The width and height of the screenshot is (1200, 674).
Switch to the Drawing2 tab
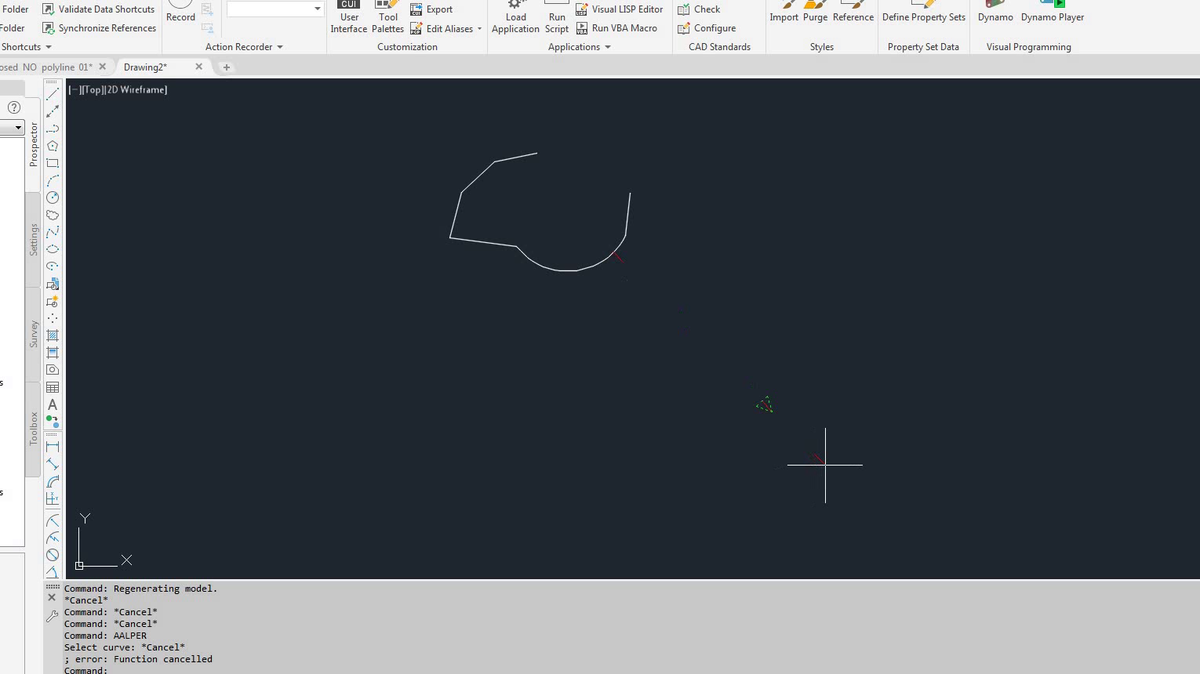(146, 67)
